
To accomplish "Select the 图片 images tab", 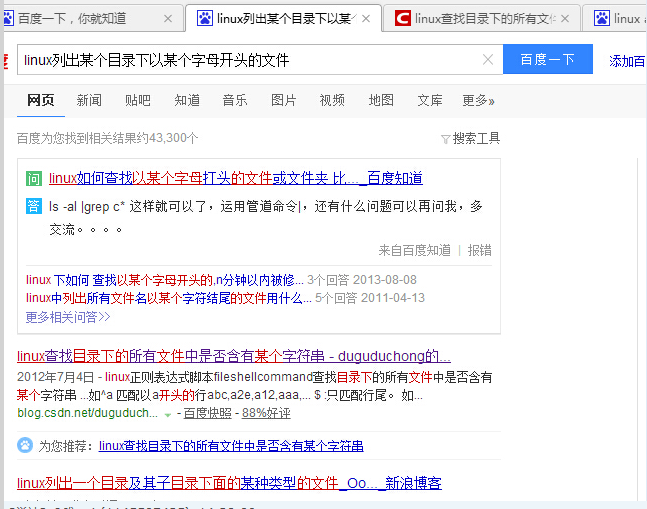I will coord(283,100).
